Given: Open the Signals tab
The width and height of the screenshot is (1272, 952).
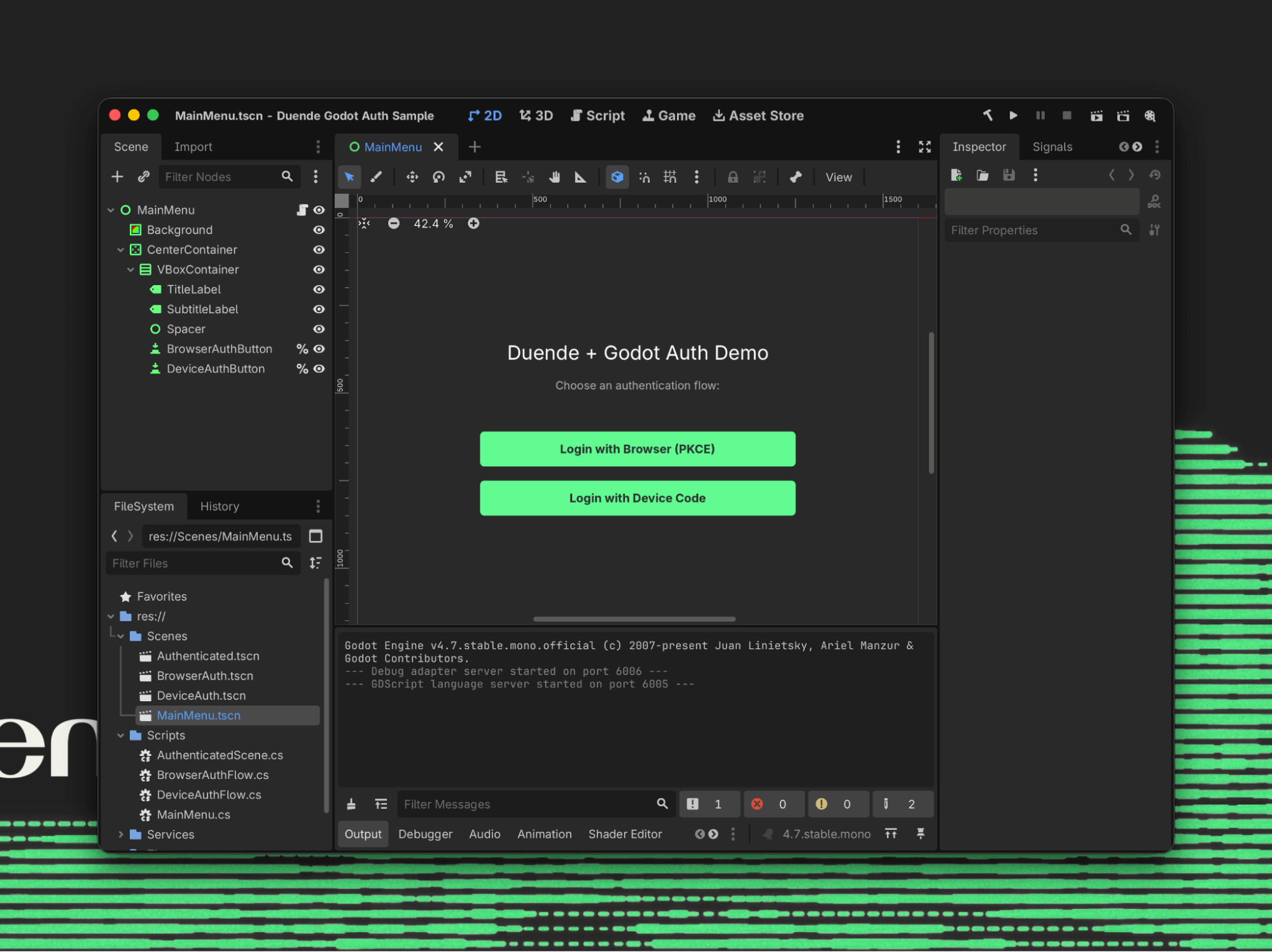Looking at the screenshot, I should (1052, 147).
